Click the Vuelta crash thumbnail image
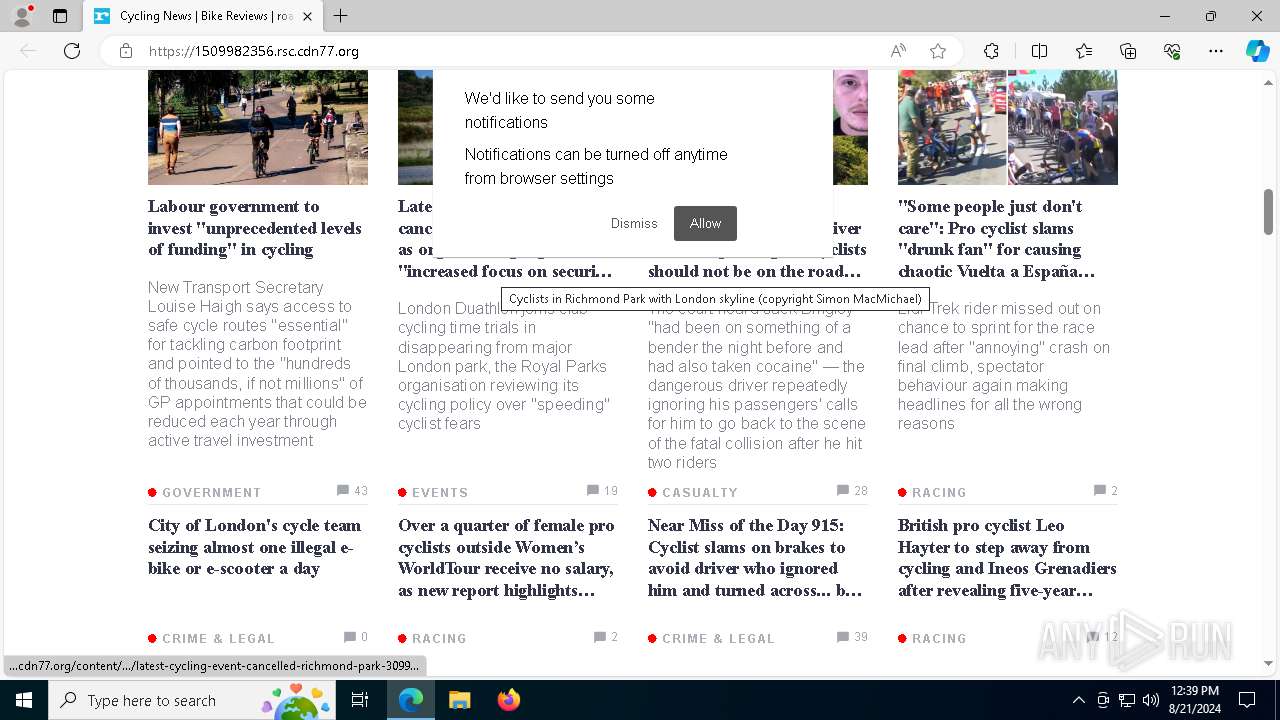Screen dimensions: 1280x720 (1008, 127)
